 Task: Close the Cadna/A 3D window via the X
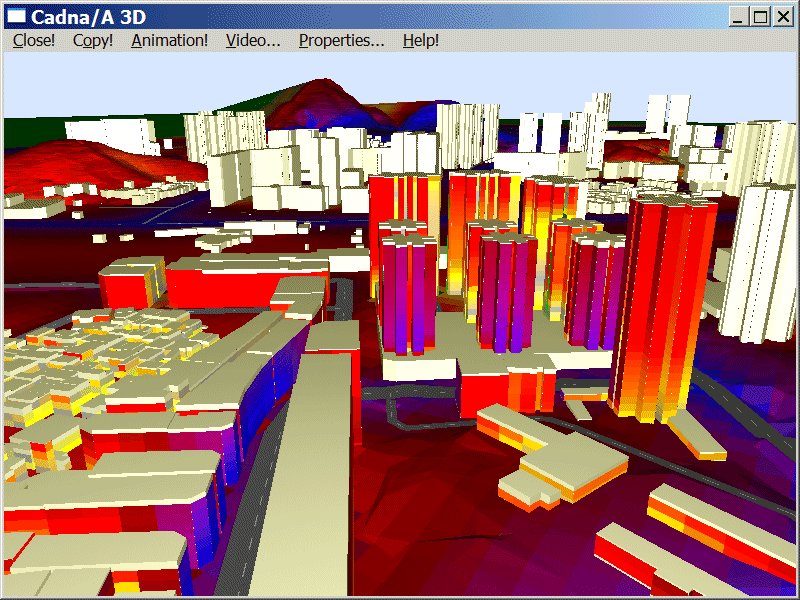pyautogui.click(x=783, y=17)
